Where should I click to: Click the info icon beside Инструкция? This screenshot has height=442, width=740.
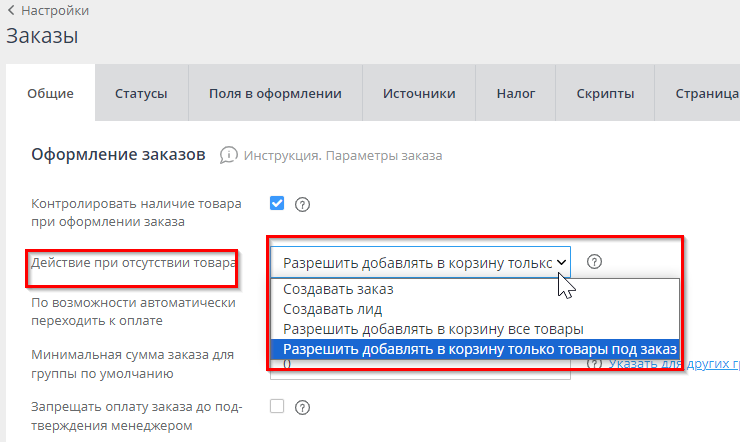[x=229, y=155]
